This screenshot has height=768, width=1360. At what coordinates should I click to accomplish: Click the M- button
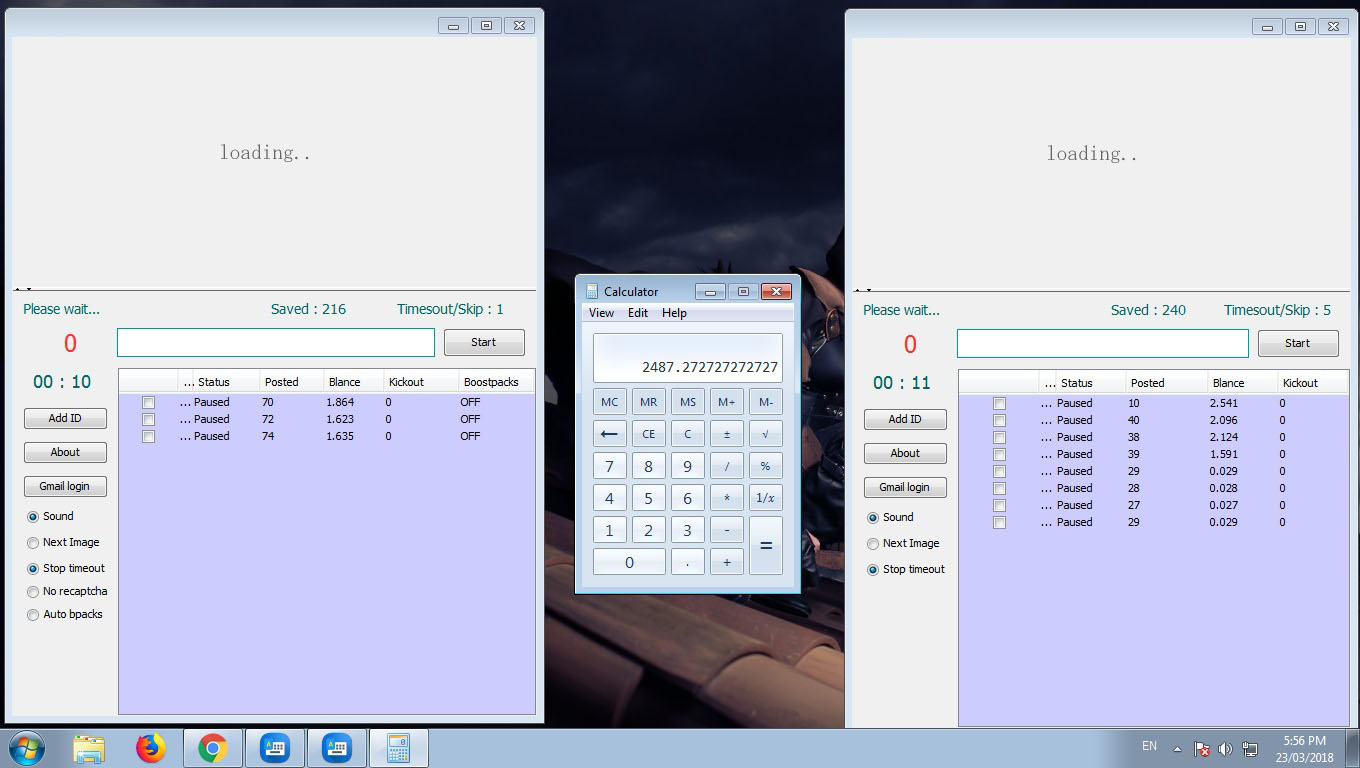(766, 402)
